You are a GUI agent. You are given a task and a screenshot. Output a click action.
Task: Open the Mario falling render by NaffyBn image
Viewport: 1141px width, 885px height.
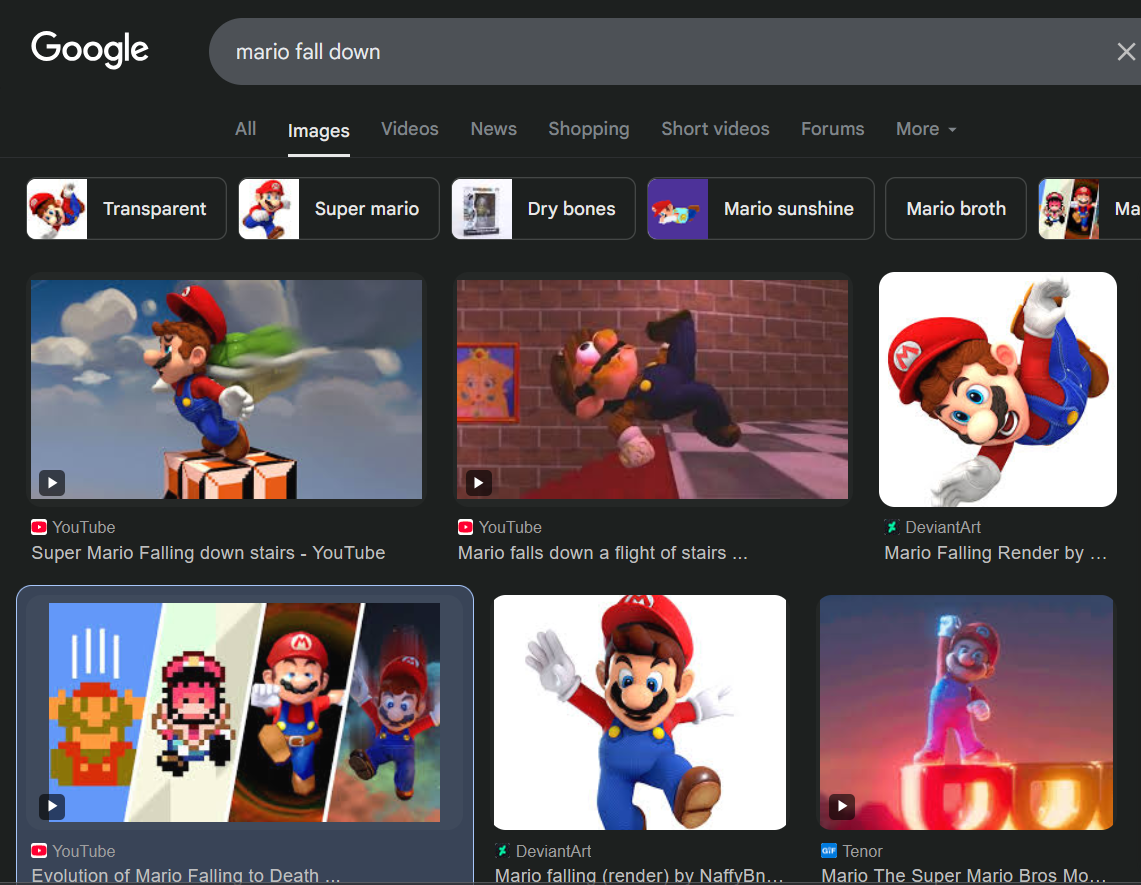tap(640, 713)
